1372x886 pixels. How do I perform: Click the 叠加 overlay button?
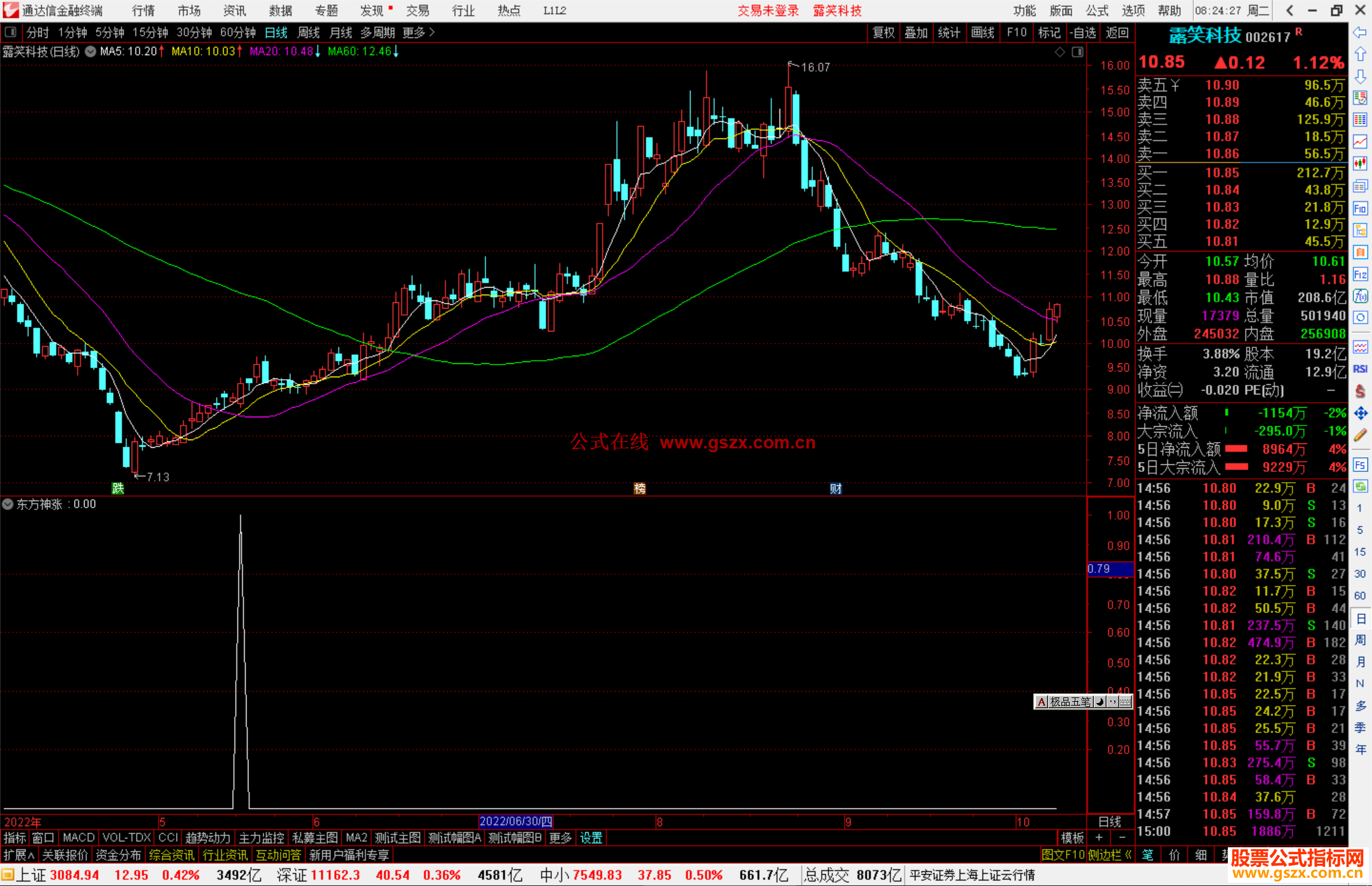917,32
